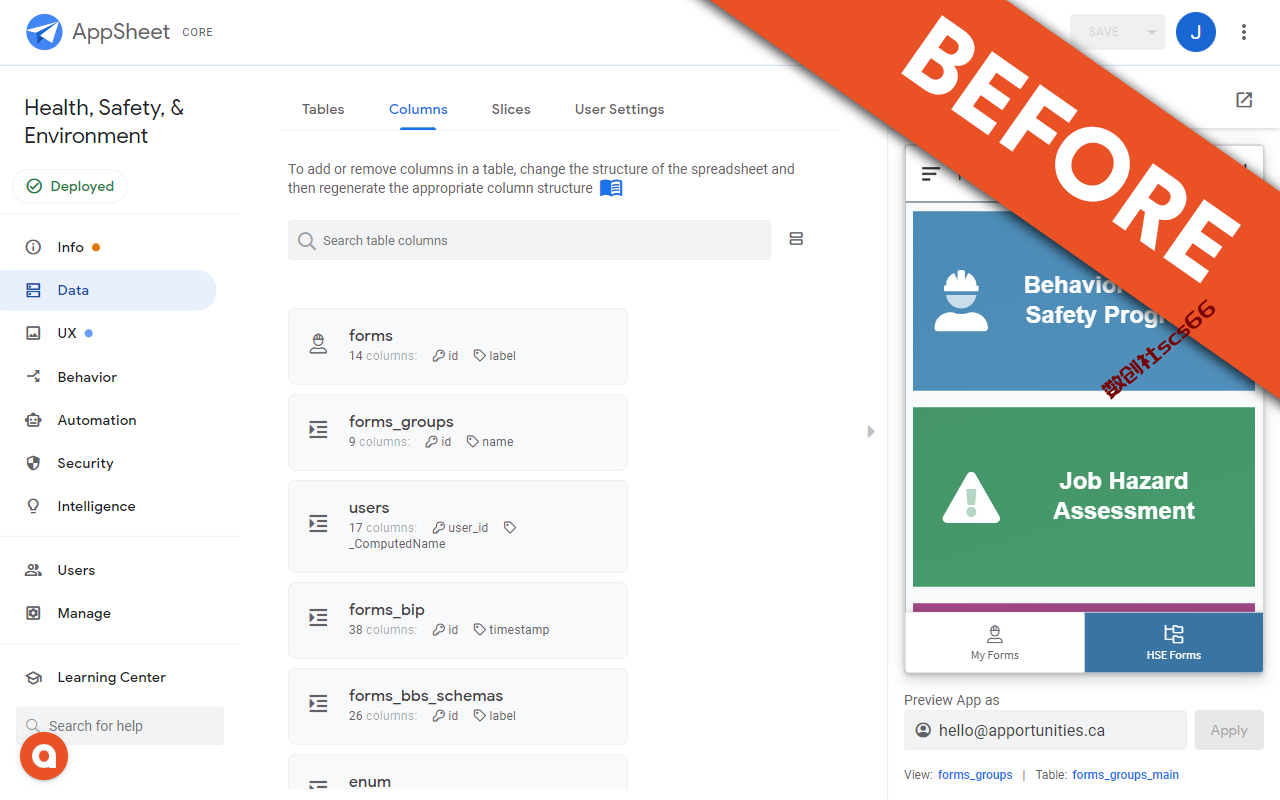
Task: Click the forms_groups indent list icon
Action: pos(318,430)
